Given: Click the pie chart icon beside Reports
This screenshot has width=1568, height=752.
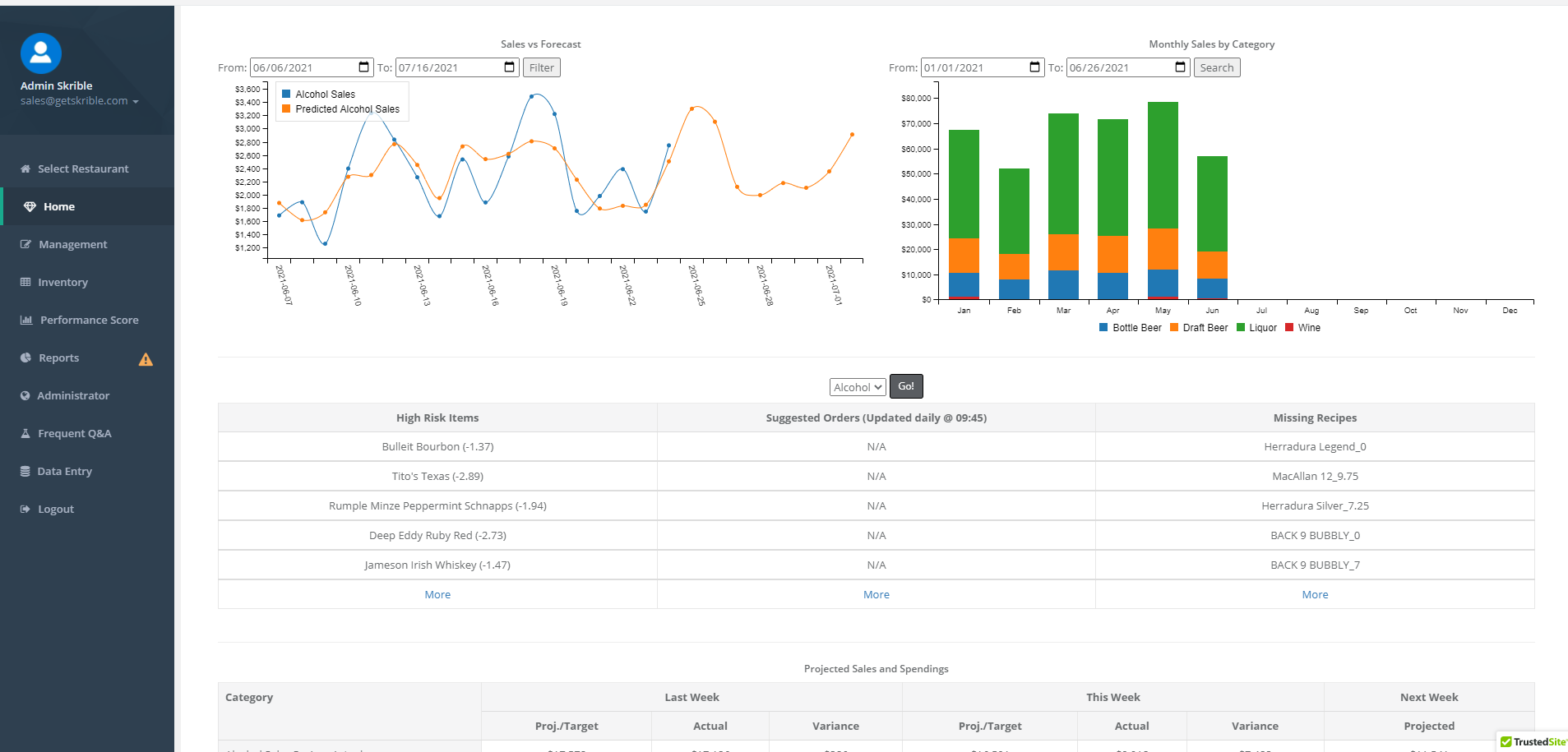Looking at the screenshot, I should click(x=25, y=358).
